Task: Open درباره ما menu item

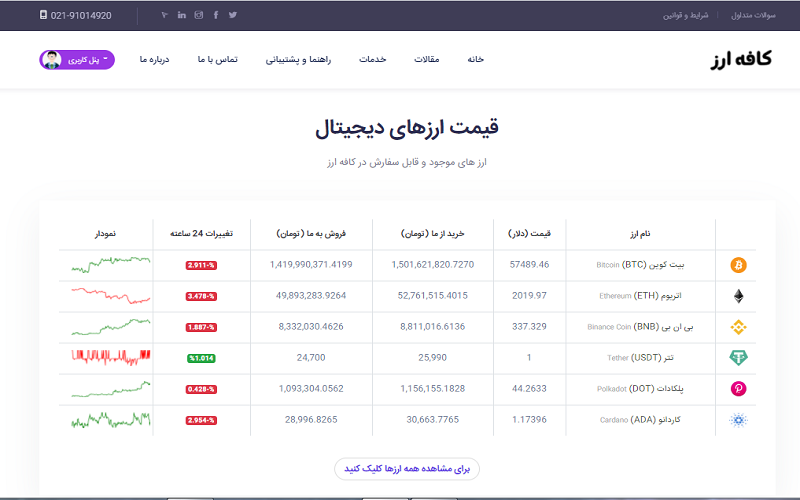Action: 155,59
